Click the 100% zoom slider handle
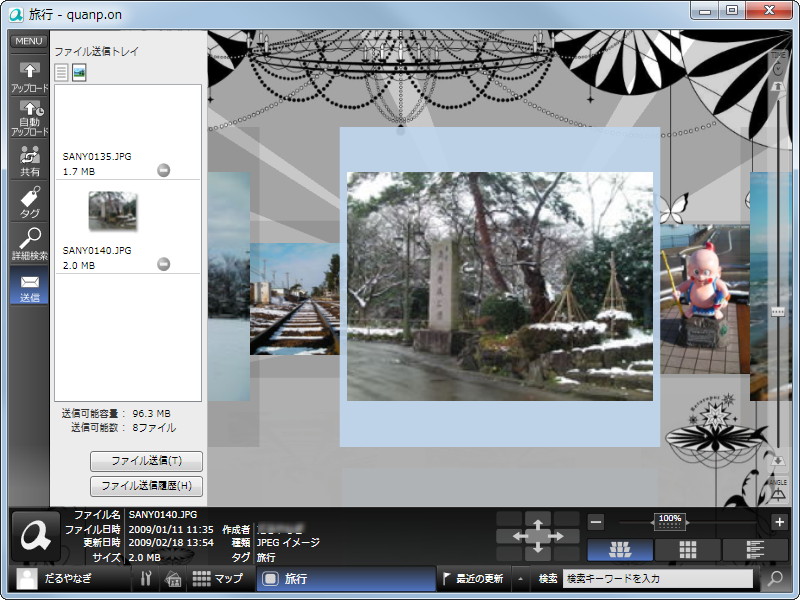The image size is (800, 600). coord(670,521)
